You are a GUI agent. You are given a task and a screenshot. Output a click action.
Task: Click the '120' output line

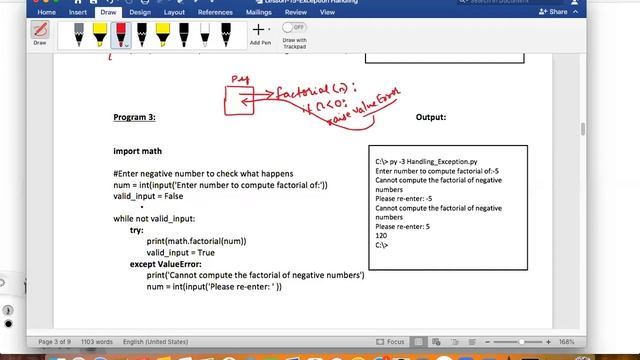[x=381, y=236]
